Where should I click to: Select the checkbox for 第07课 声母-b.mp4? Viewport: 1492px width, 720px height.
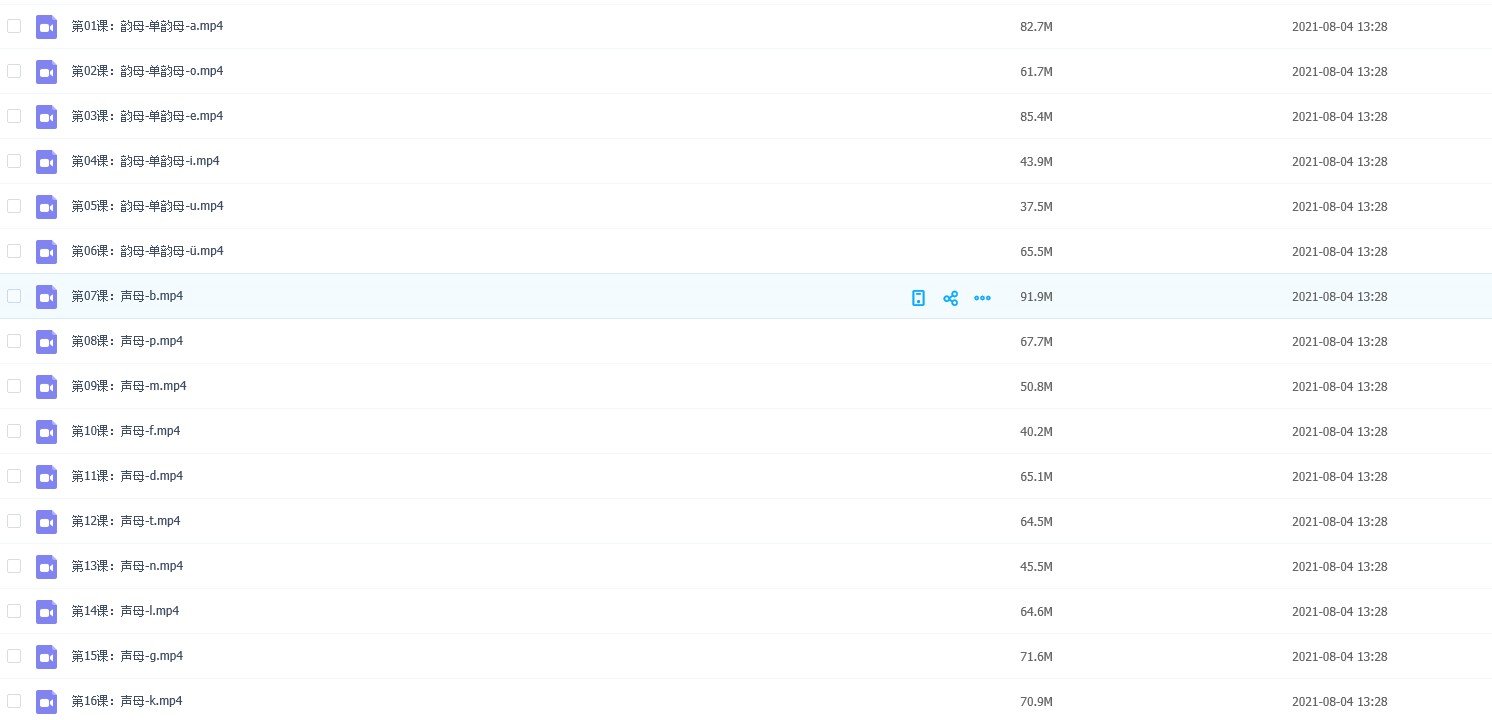click(14, 296)
